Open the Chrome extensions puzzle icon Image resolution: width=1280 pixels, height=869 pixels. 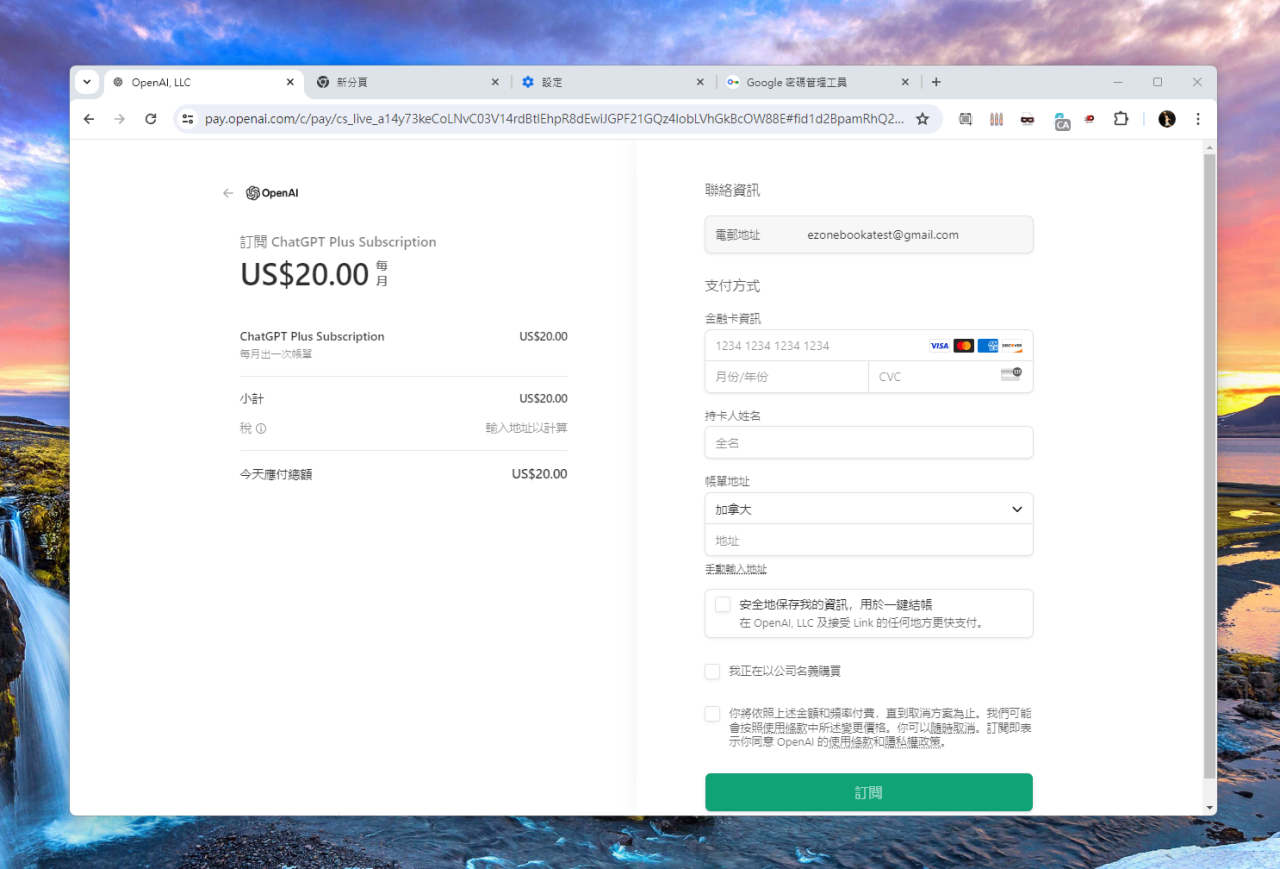point(1120,118)
